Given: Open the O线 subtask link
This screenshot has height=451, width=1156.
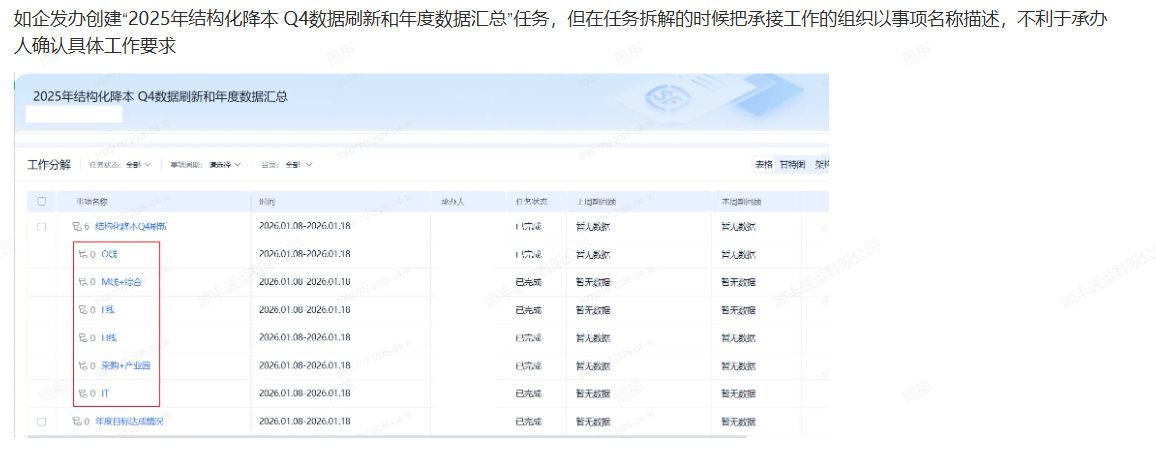Looking at the screenshot, I should pos(109,254).
